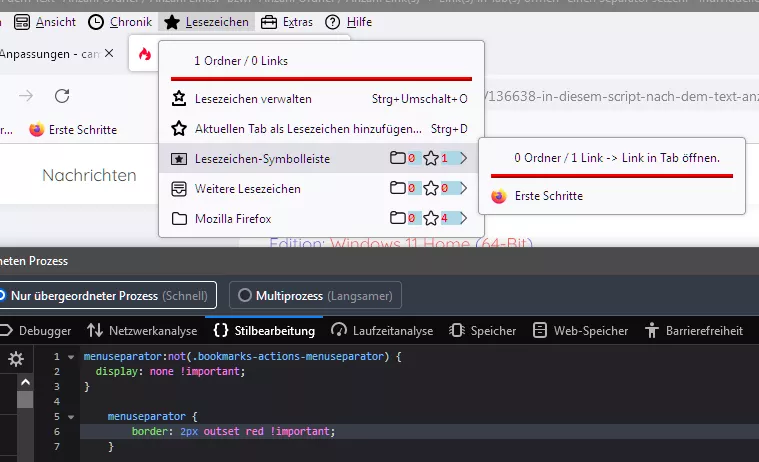Open the Chronik menu
Viewport: 759px width, 462px height.
tap(120, 21)
